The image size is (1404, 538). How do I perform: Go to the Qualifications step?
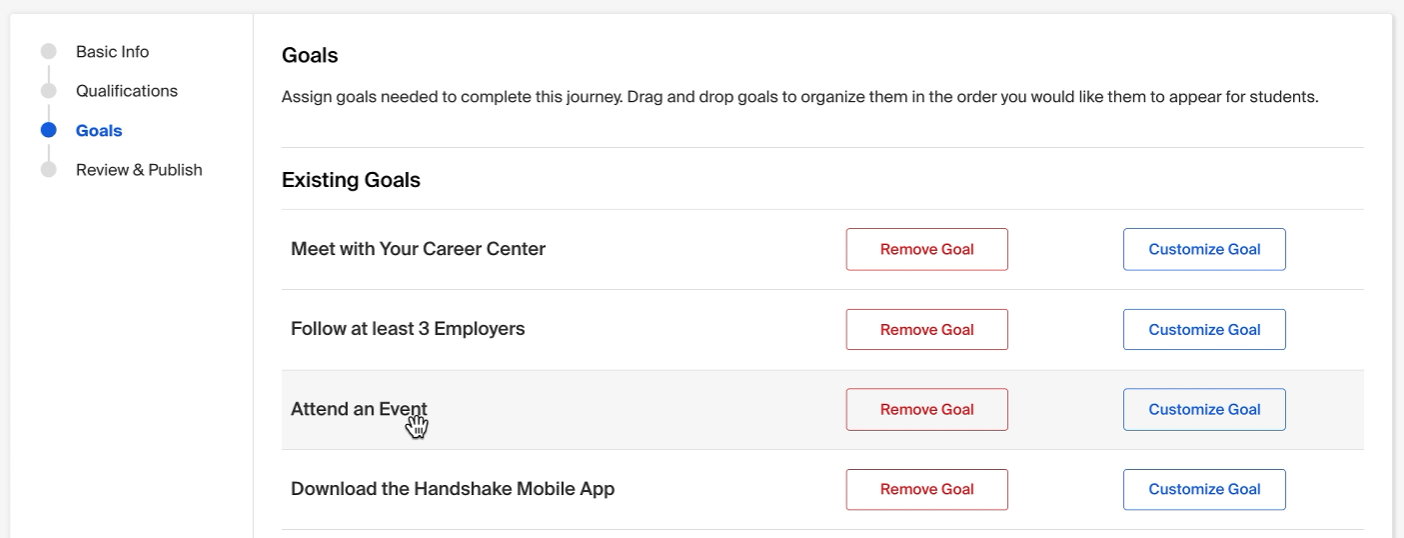pyautogui.click(x=127, y=91)
